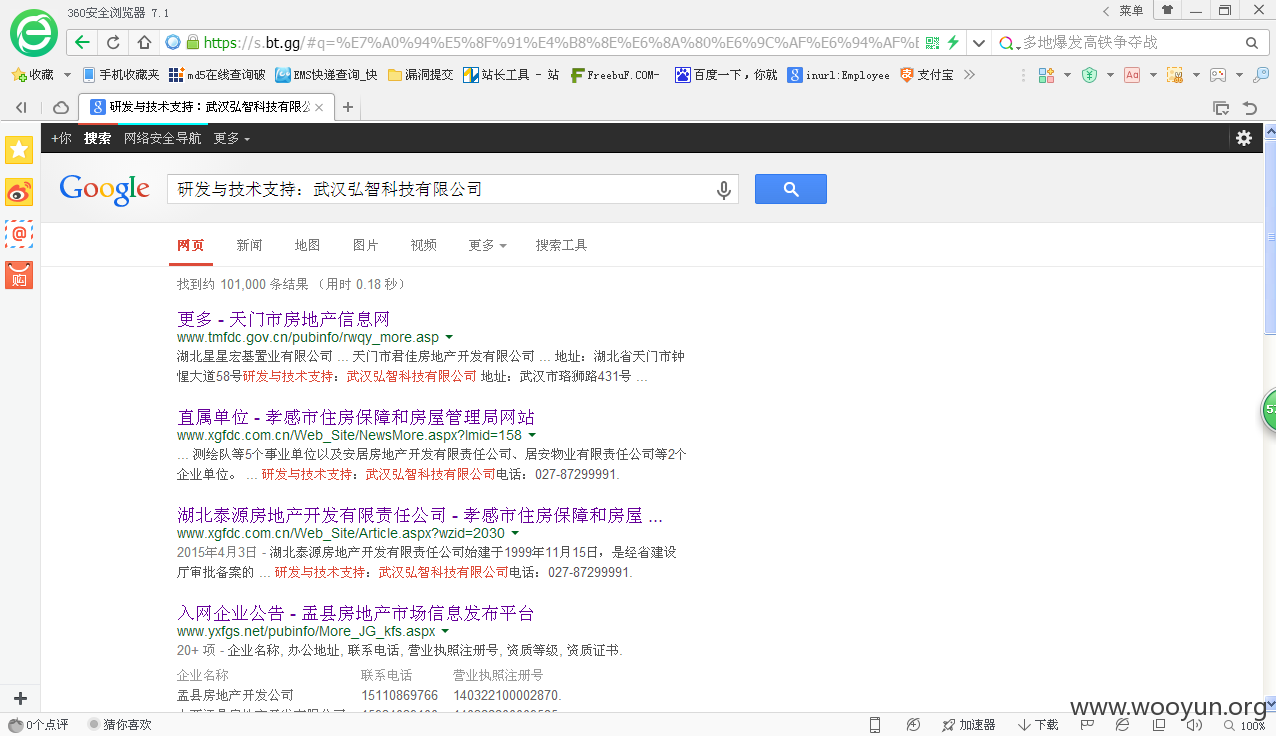Click the cloud icon left of the tab

60,107
